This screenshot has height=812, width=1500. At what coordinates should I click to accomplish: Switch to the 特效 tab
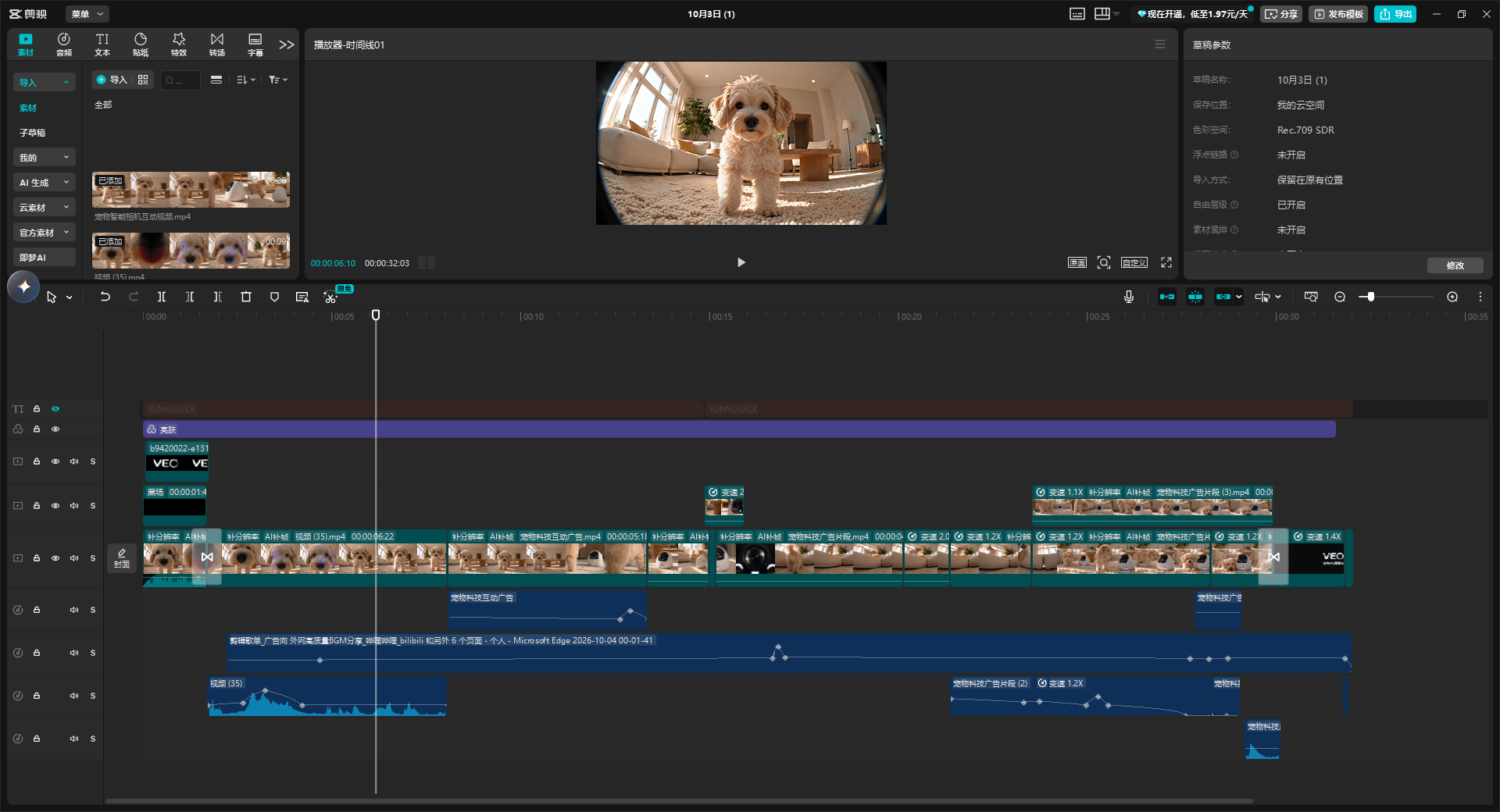point(179,45)
